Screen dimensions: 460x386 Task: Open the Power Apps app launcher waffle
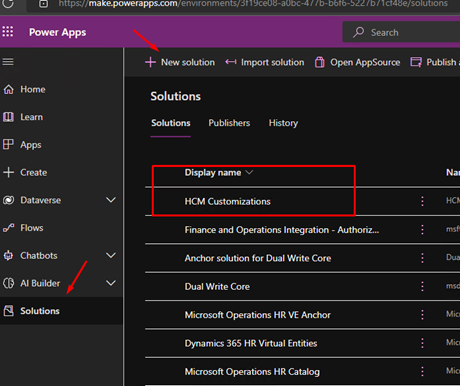(x=8, y=32)
